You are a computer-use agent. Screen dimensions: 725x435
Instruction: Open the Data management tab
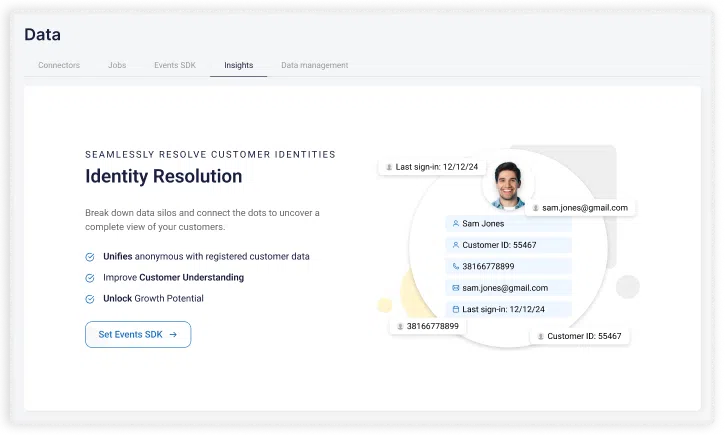tap(314, 65)
